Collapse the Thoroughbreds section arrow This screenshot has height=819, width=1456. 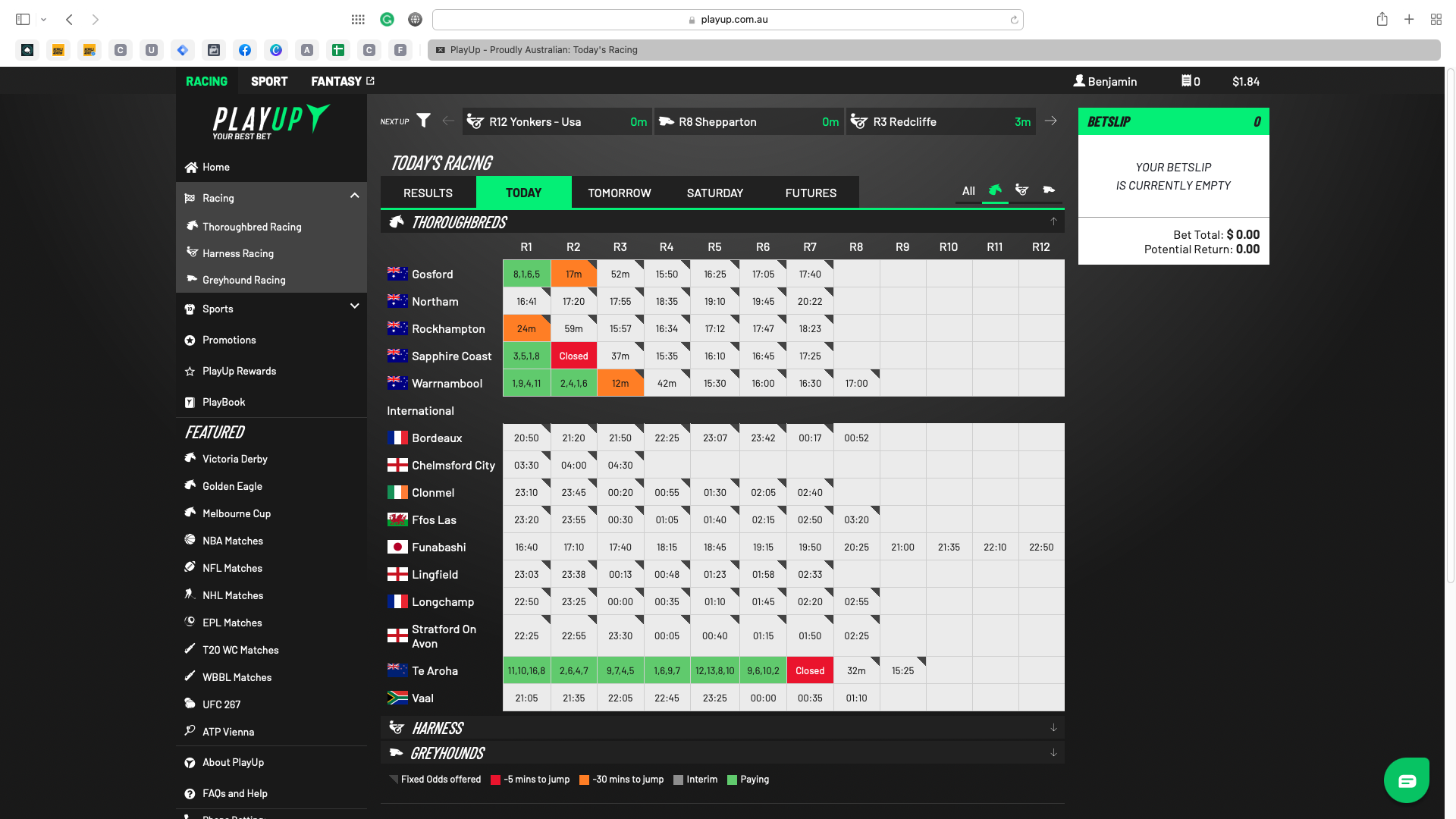(1053, 221)
